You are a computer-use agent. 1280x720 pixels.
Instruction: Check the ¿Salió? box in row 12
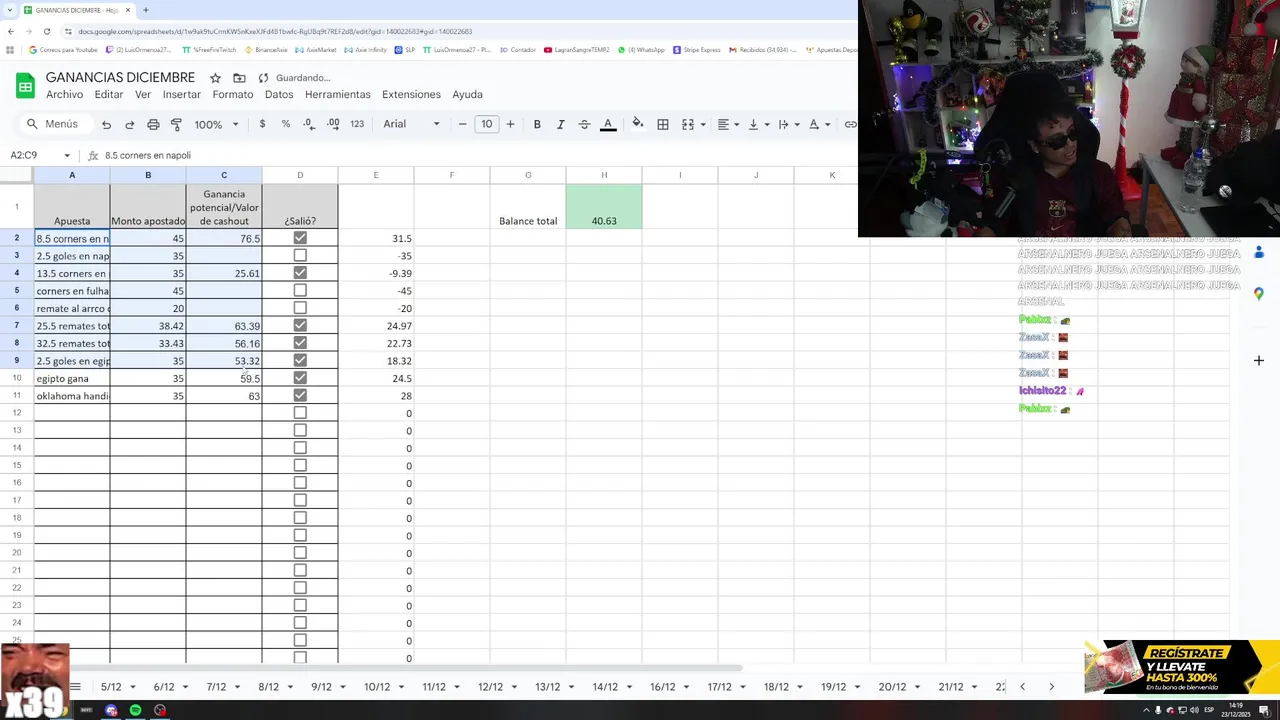(300, 413)
